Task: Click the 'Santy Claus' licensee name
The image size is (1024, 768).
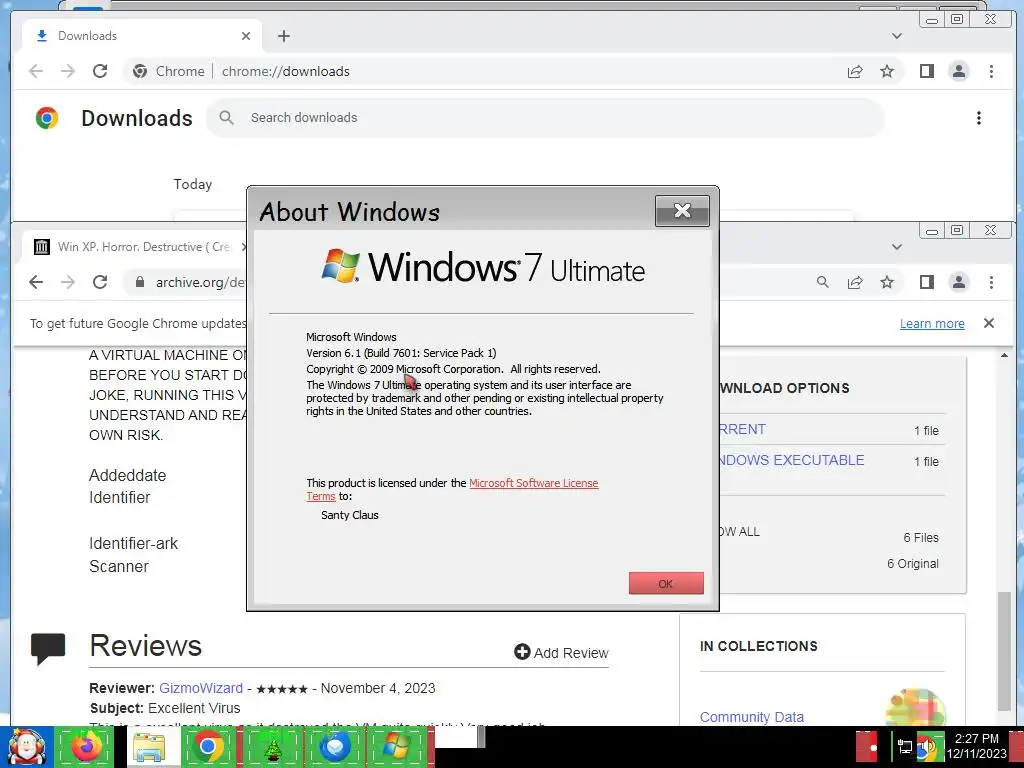Action: (x=349, y=515)
